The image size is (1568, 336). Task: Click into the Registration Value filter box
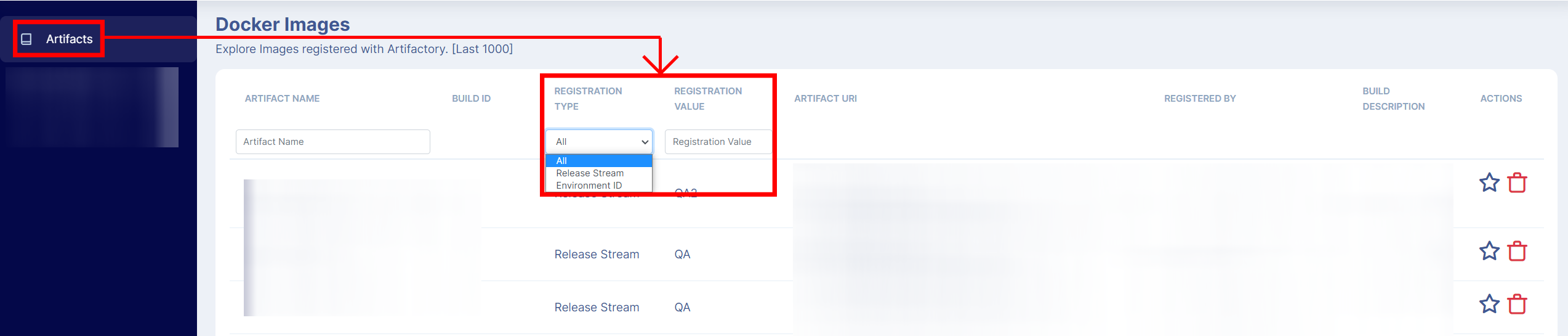[x=718, y=142]
